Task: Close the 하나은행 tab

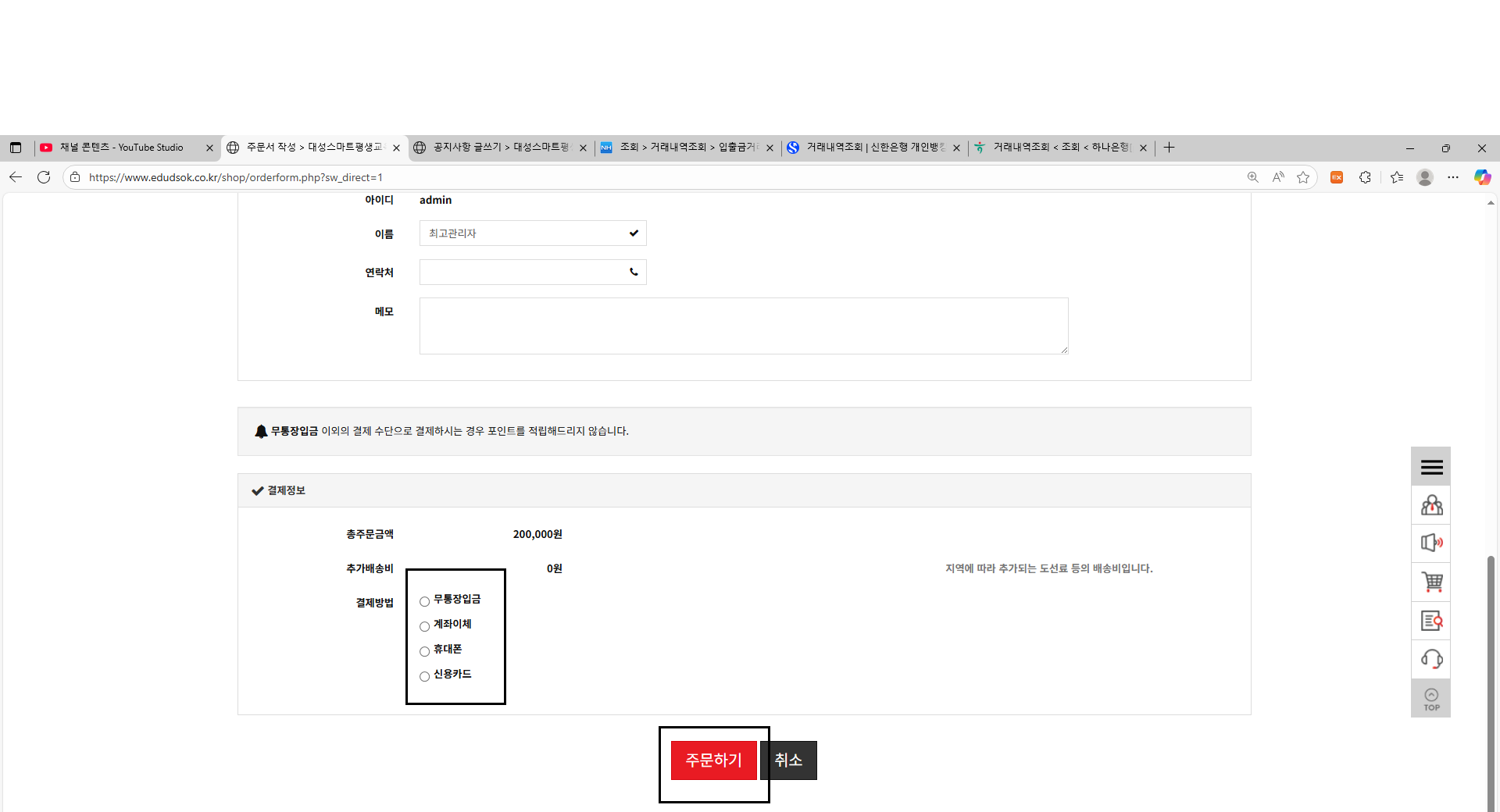Action: click(x=1143, y=148)
